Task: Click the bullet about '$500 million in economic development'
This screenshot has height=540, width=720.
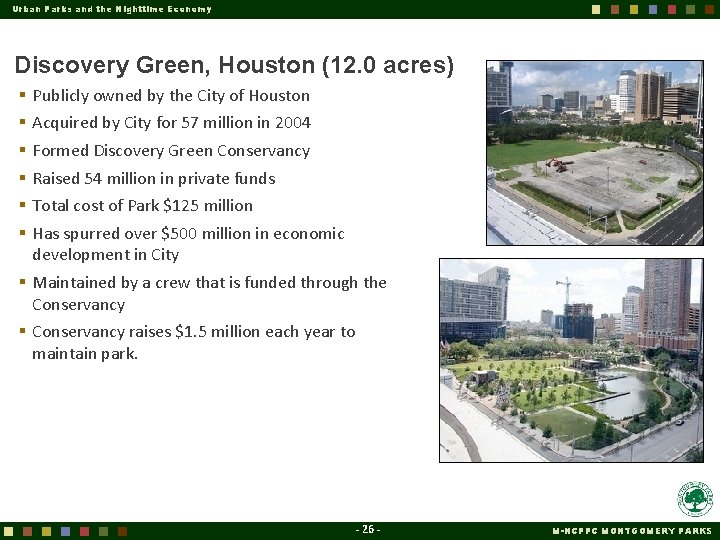Action: coord(188,244)
